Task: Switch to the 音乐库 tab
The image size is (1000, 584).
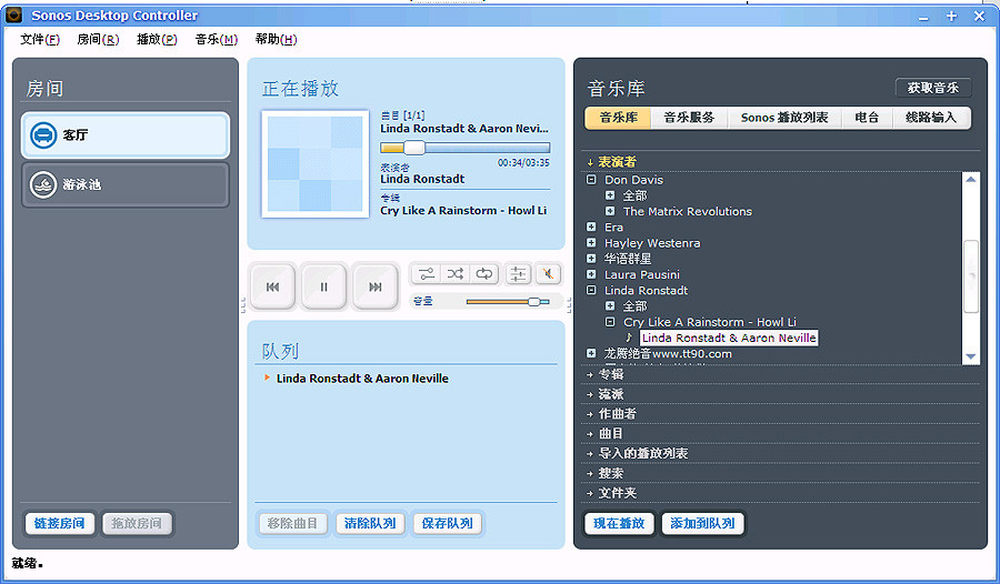Action: tap(618, 118)
